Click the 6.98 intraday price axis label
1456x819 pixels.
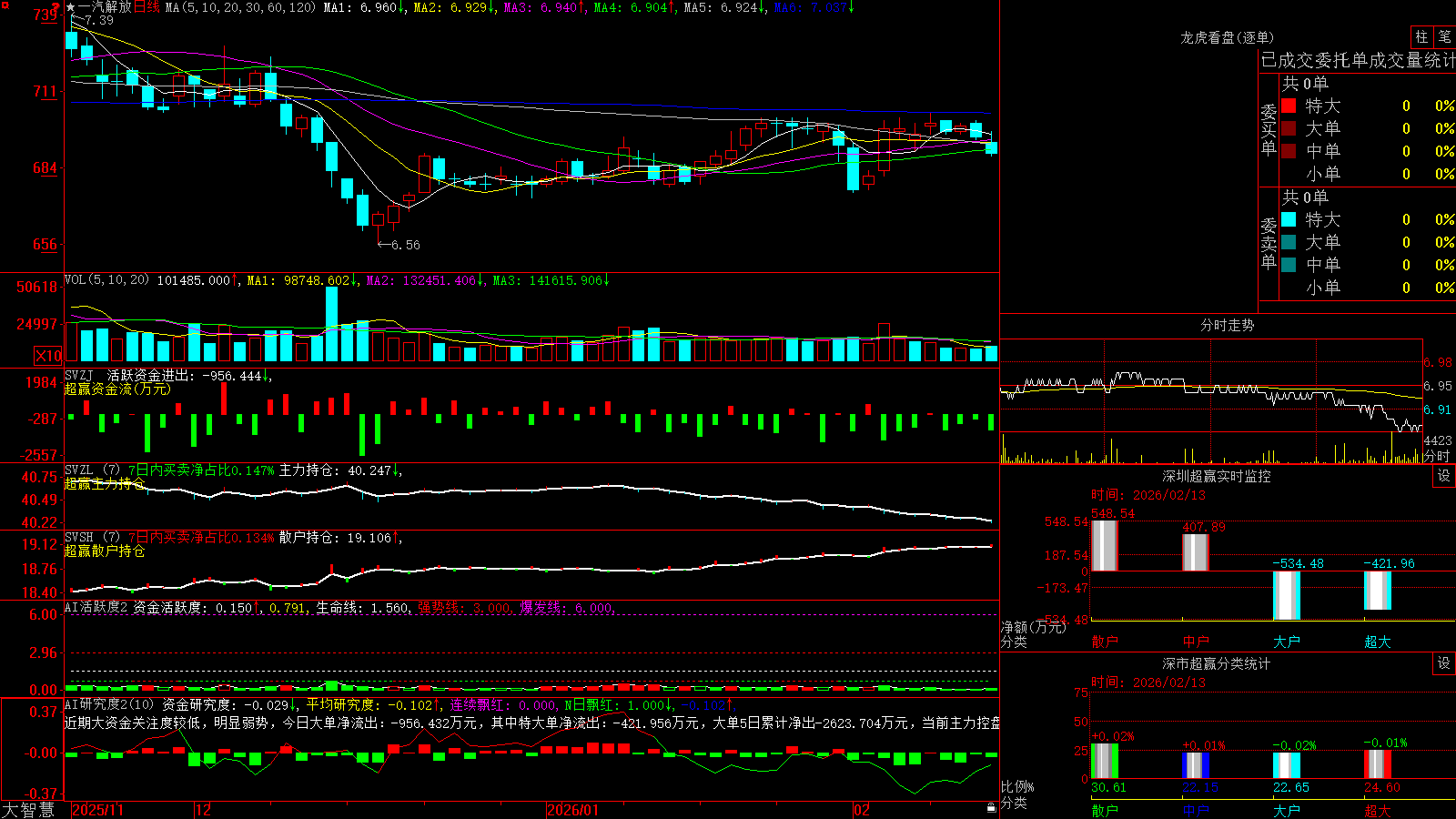point(1439,362)
